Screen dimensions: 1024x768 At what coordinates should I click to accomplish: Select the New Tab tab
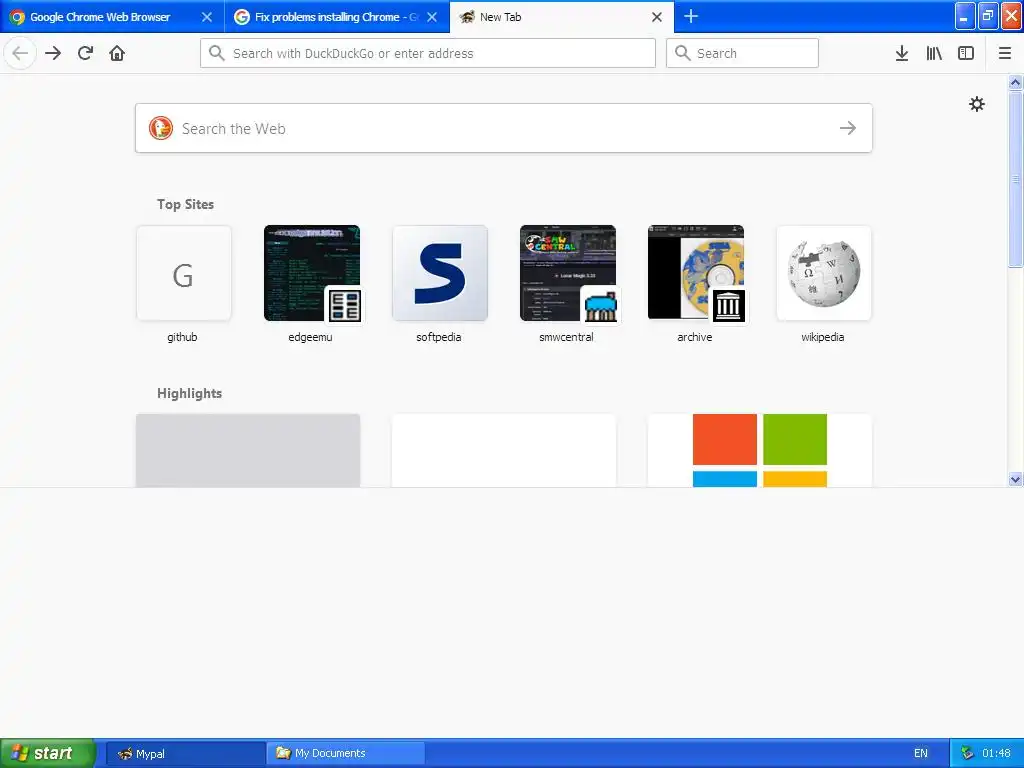coord(562,17)
